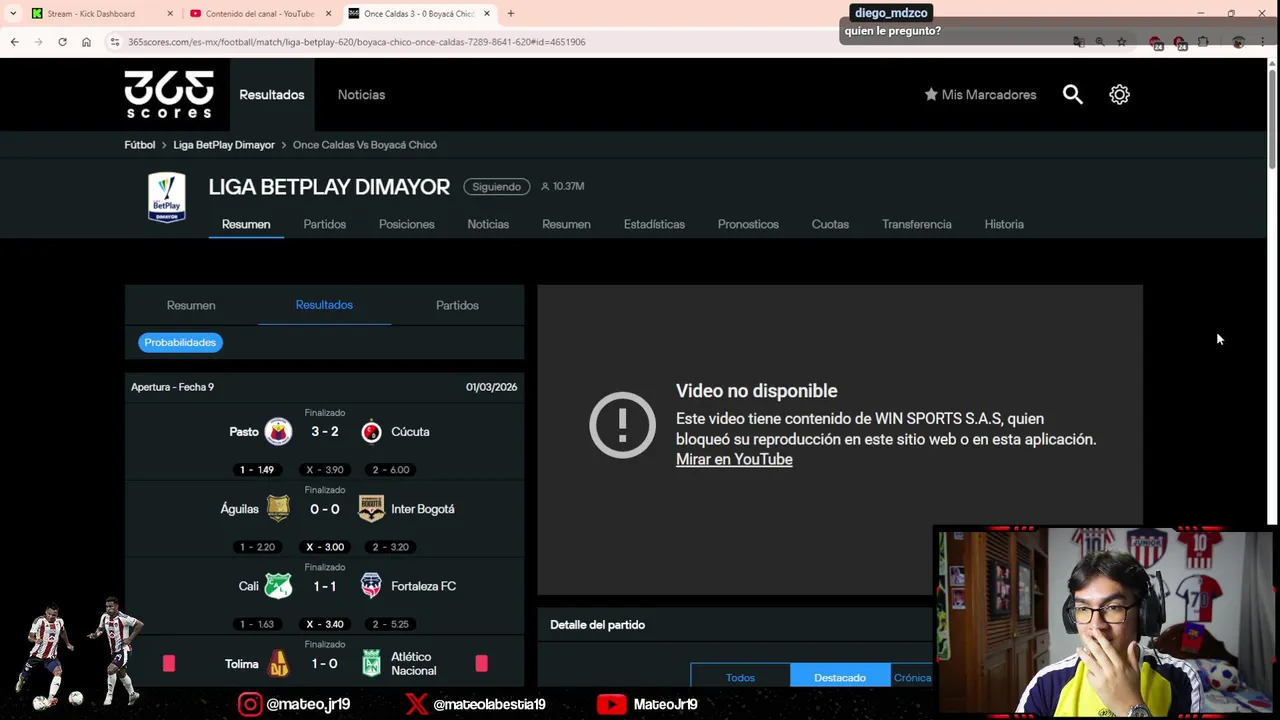
Task: Open the Noticias top navigation item
Action: [361, 95]
